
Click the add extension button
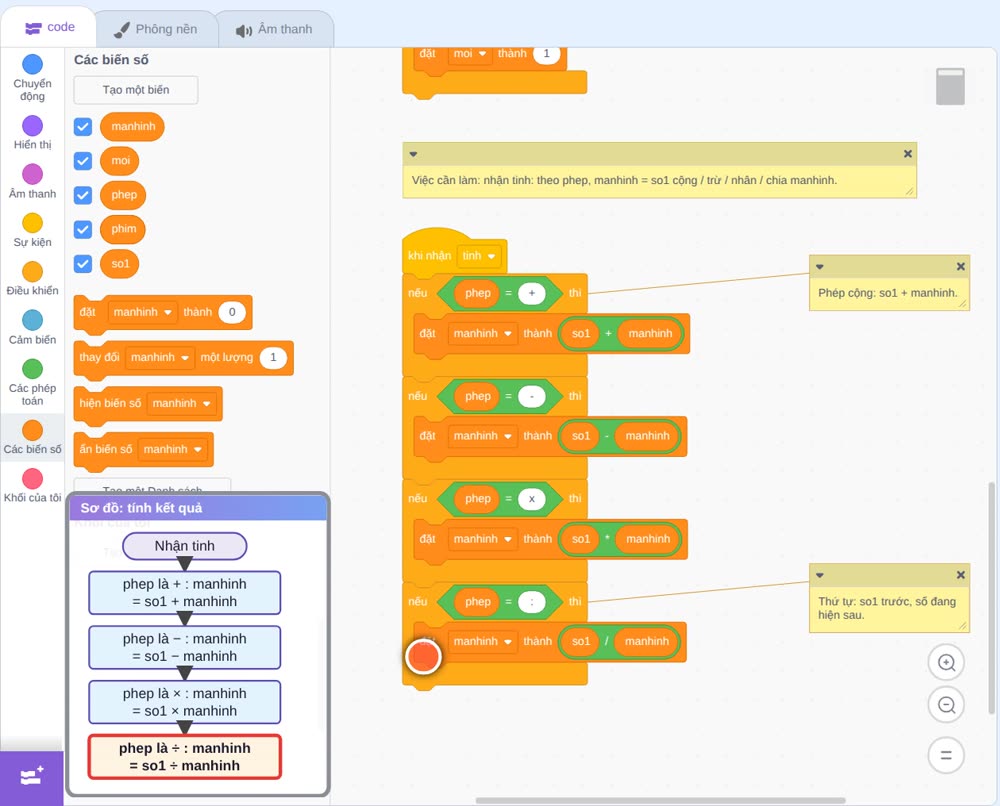[32, 777]
